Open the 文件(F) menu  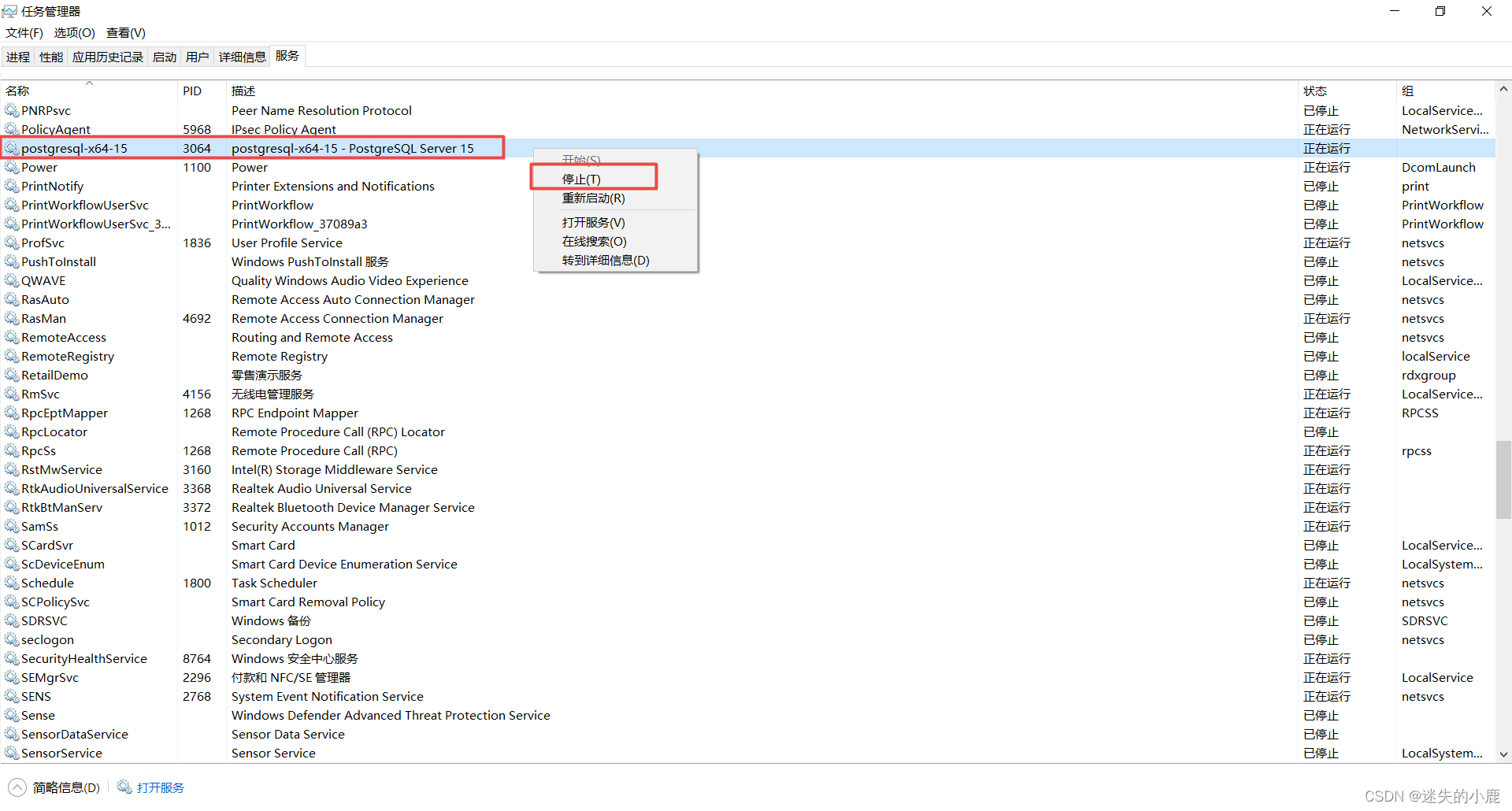tap(24, 33)
